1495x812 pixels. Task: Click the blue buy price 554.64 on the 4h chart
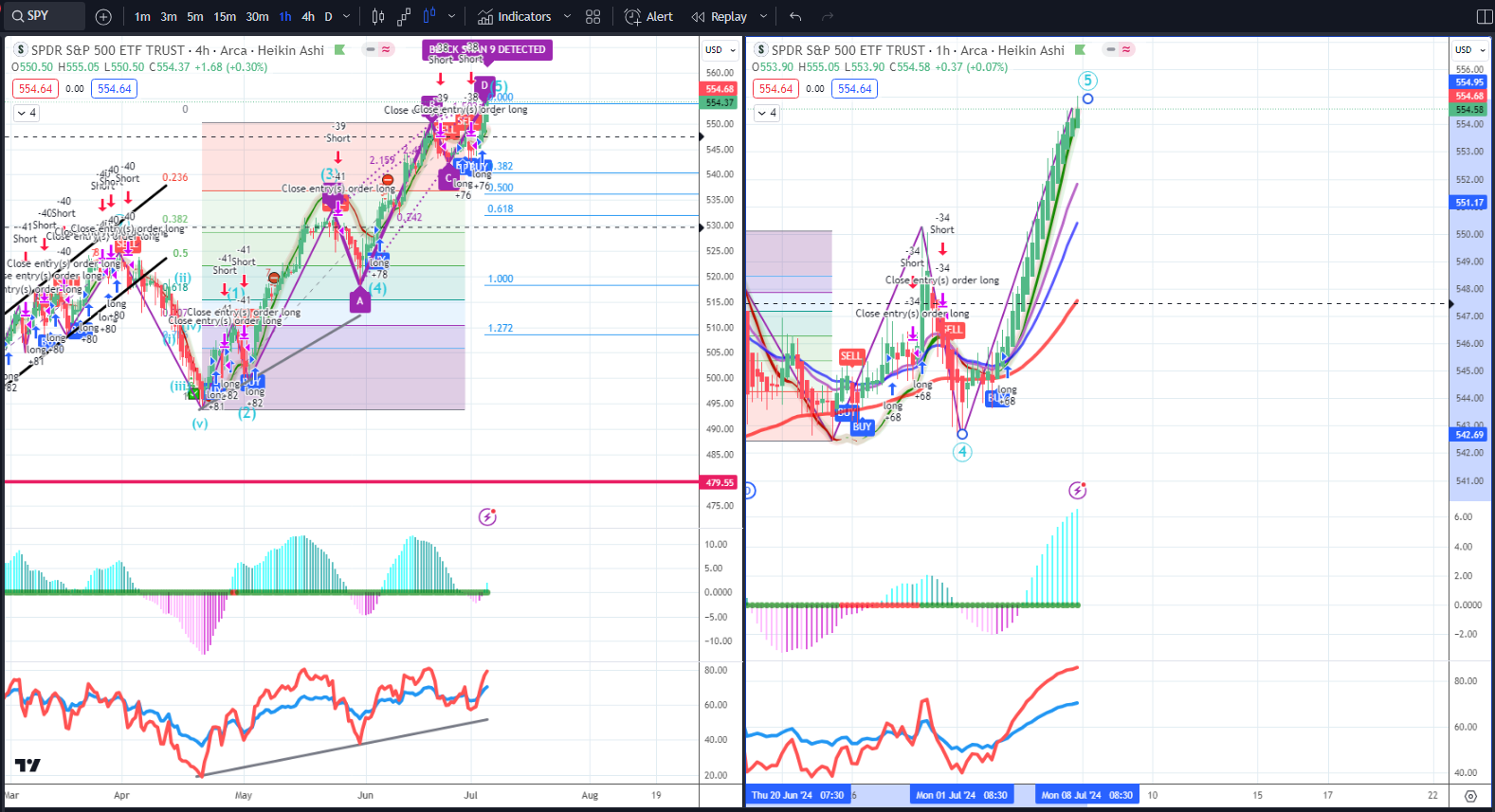[115, 89]
